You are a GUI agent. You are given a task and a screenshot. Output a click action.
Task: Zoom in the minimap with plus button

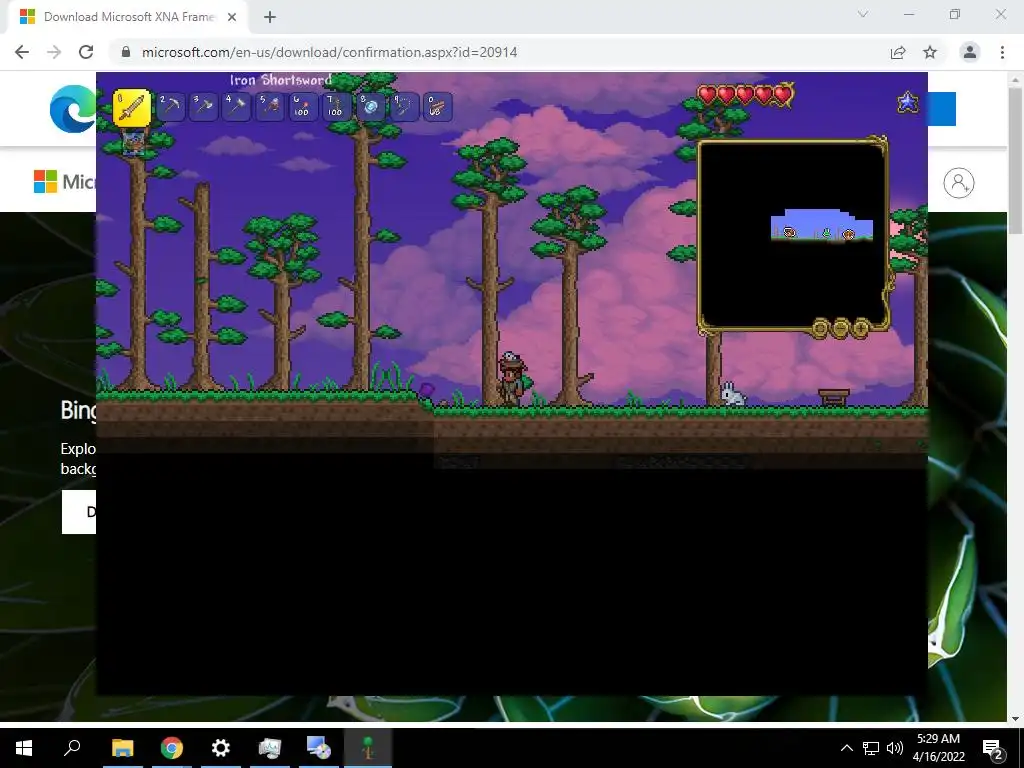861,327
